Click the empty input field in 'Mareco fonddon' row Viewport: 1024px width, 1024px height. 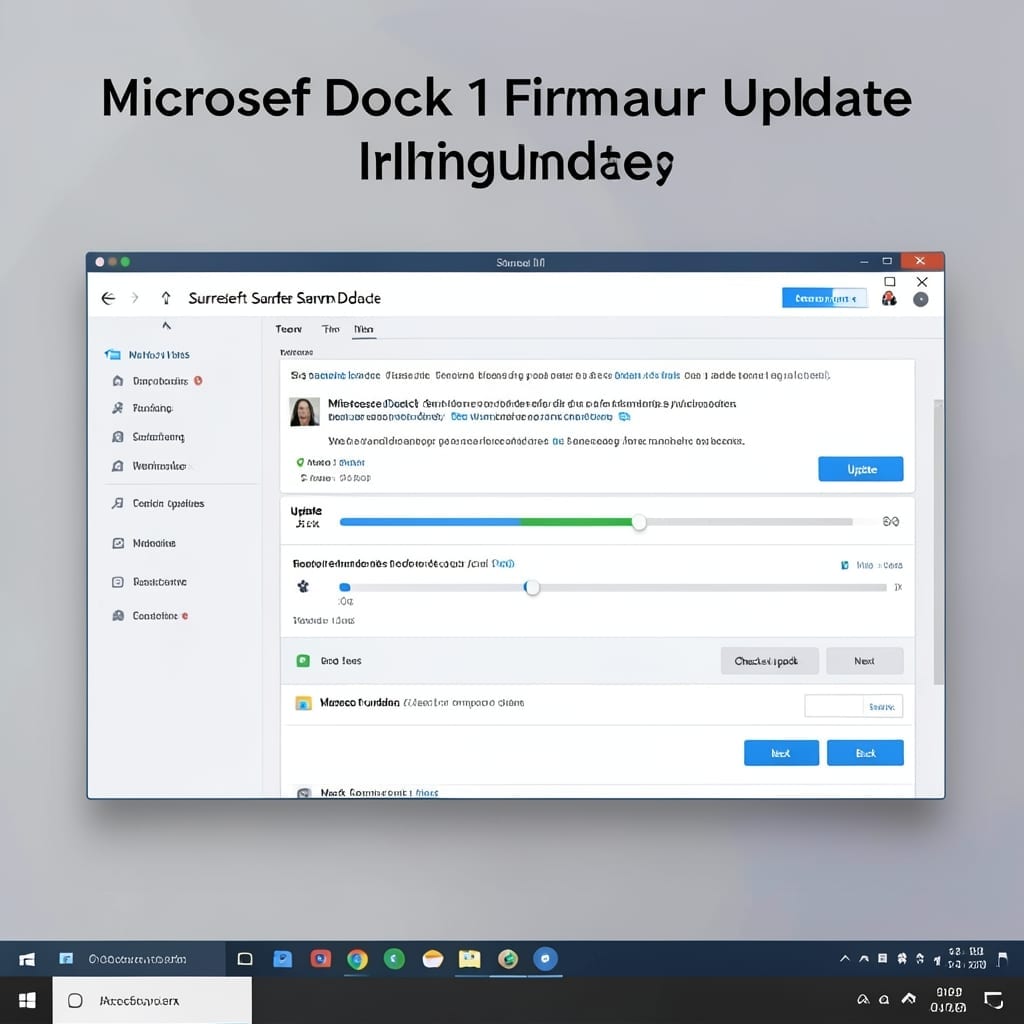pos(834,706)
